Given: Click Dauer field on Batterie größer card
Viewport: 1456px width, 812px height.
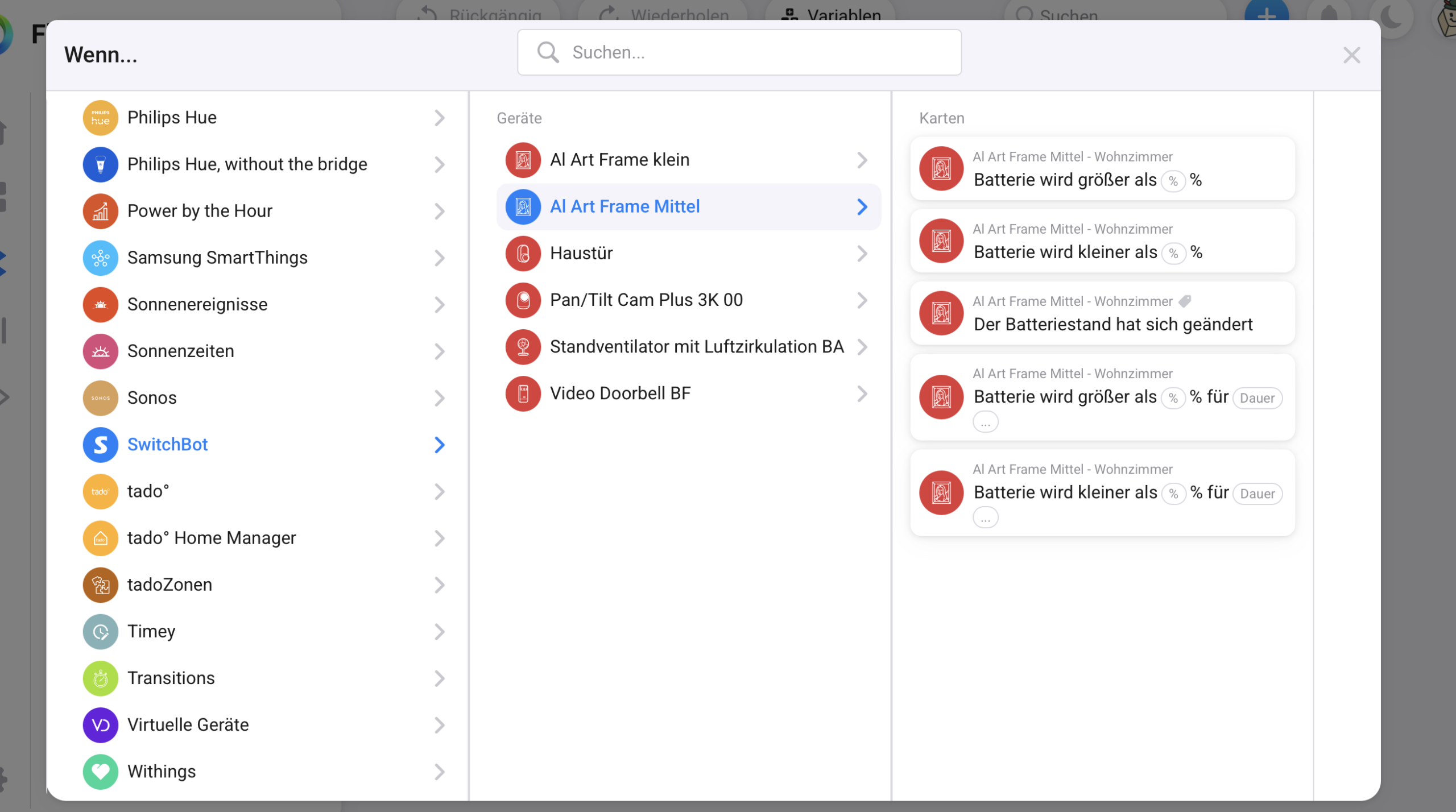Looking at the screenshot, I should 1257,397.
